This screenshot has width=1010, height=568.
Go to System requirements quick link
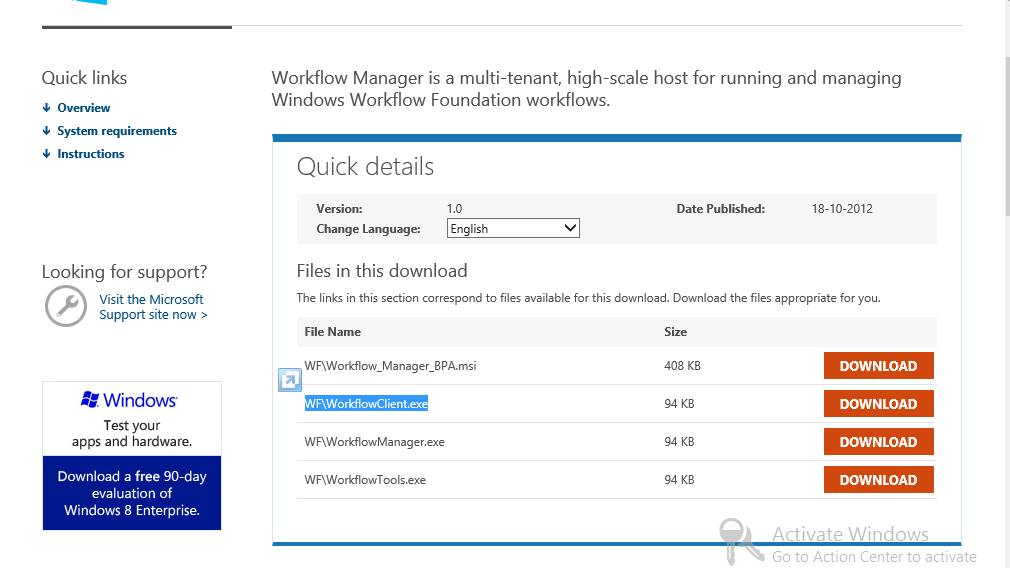point(117,131)
